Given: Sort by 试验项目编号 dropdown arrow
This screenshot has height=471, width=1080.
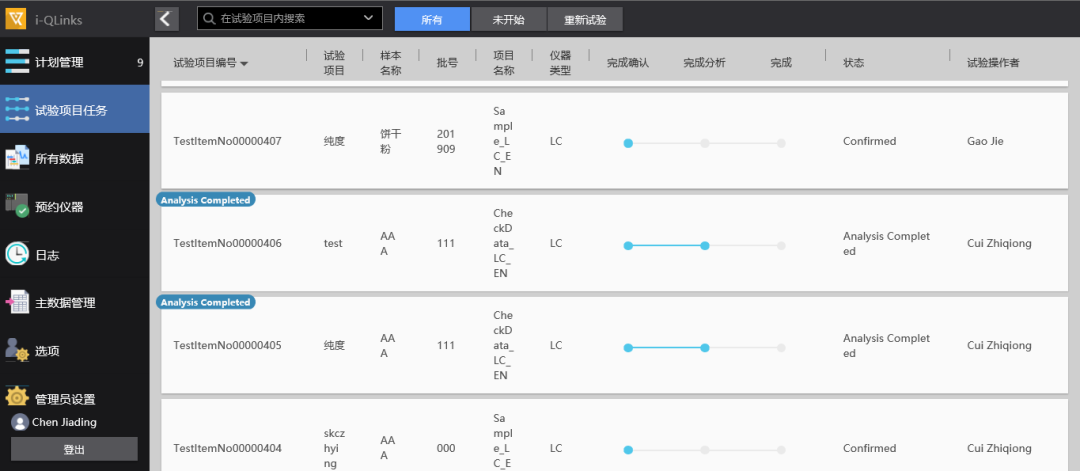Looking at the screenshot, I should click(x=245, y=63).
